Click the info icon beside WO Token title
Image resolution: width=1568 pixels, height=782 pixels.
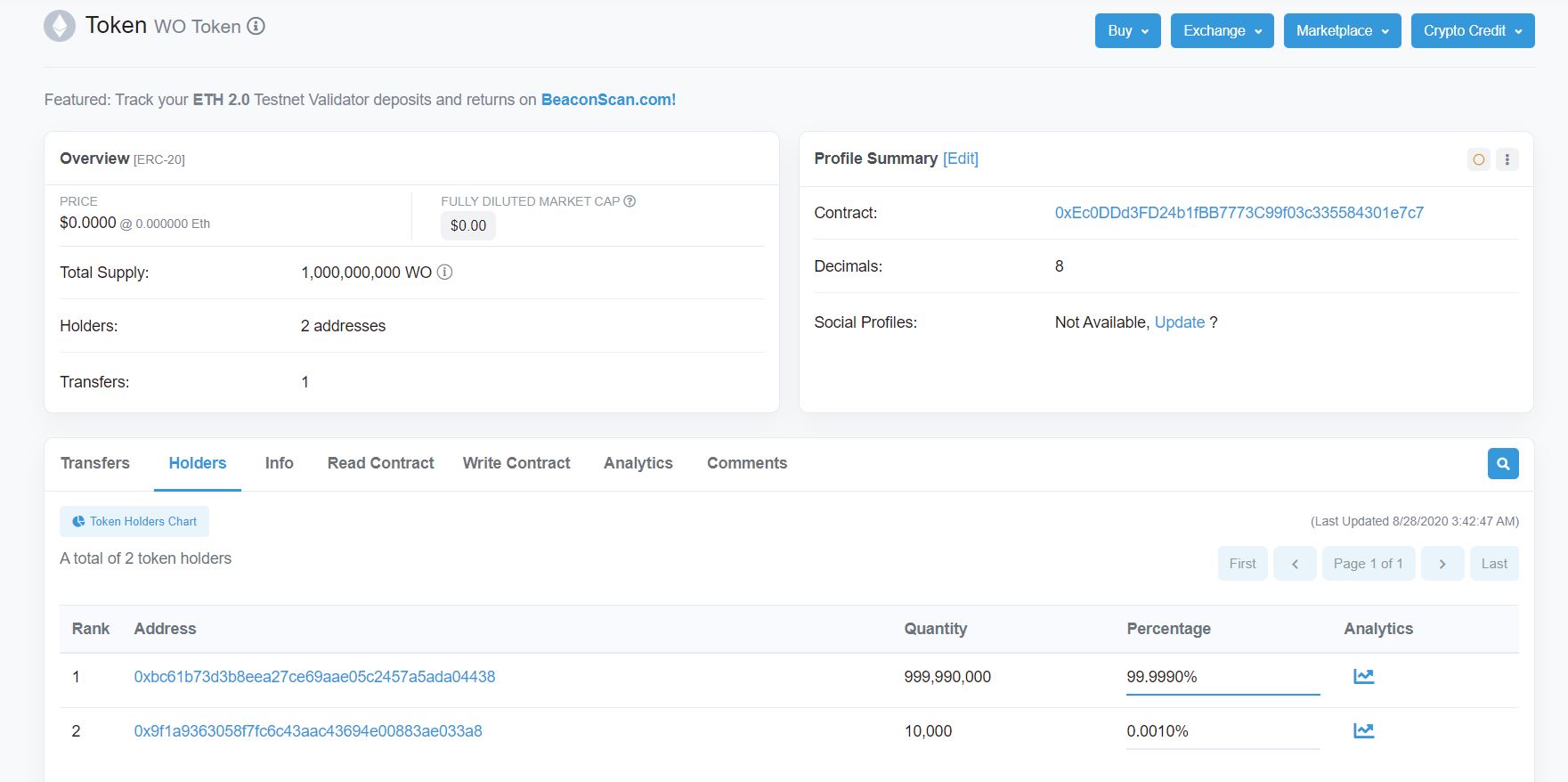click(x=256, y=27)
